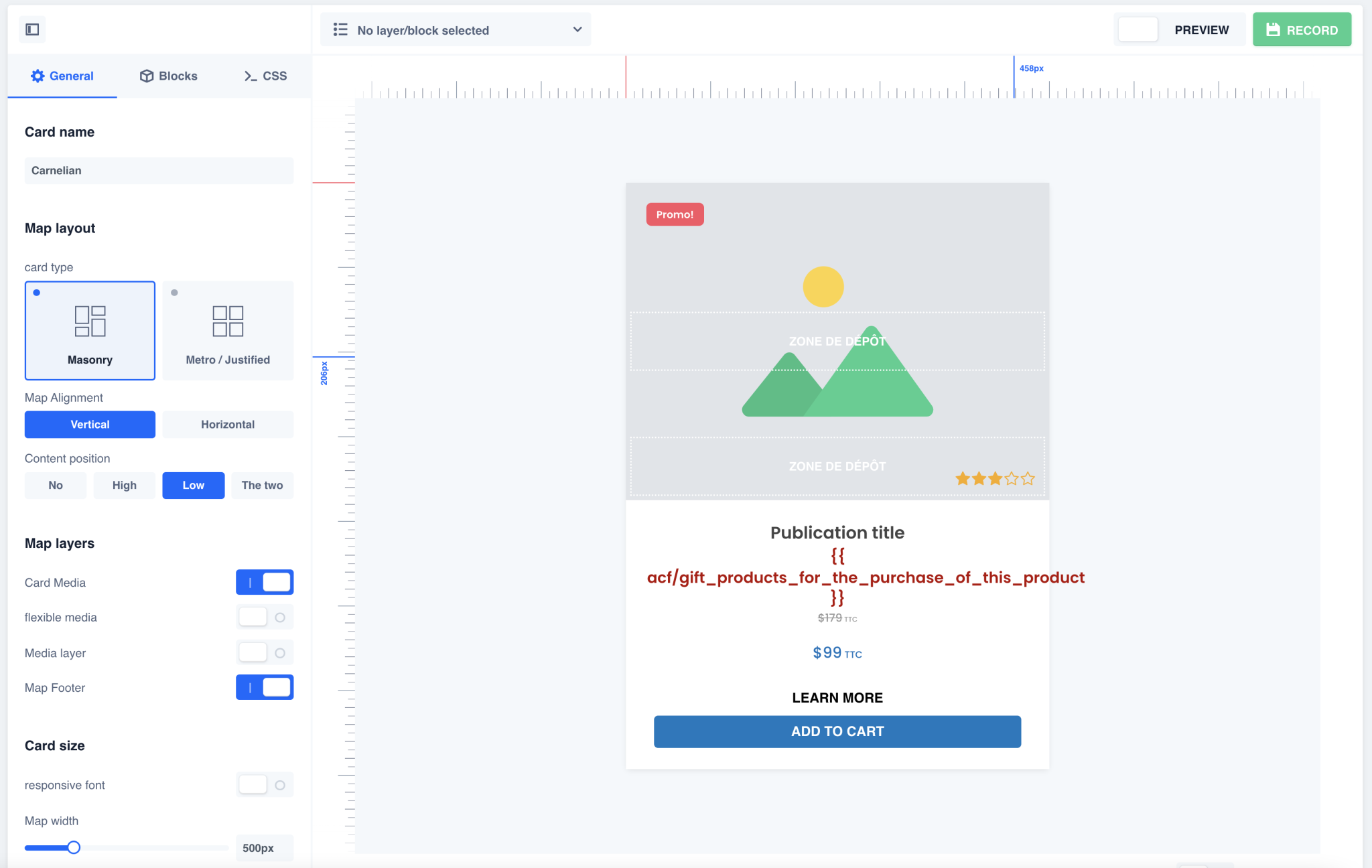Click the layer list icon in dropdown
The height and width of the screenshot is (868, 1372).
340,29
